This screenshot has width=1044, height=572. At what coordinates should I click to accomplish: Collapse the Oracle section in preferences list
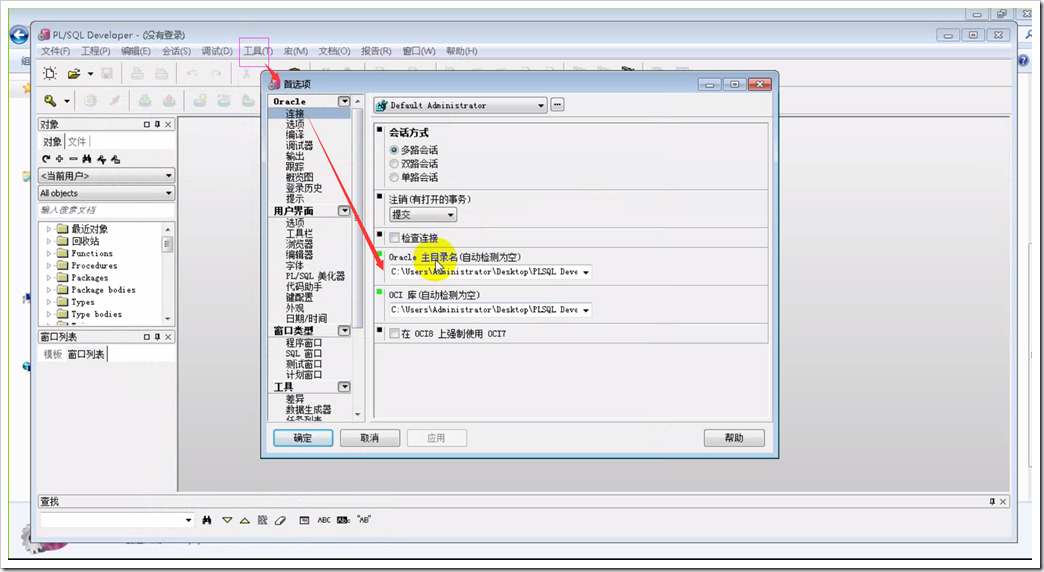coord(344,102)
